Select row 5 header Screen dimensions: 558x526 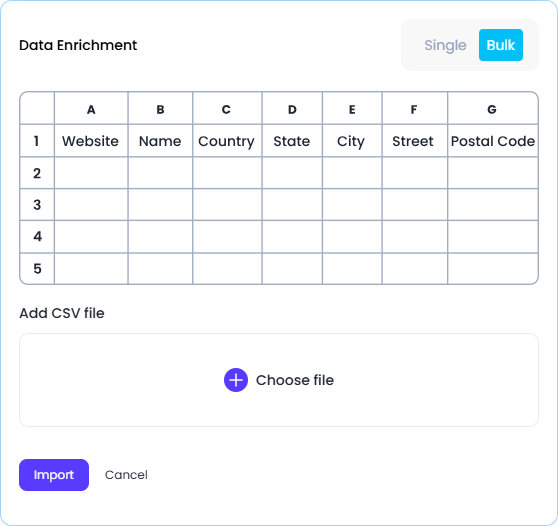(37, 268)
